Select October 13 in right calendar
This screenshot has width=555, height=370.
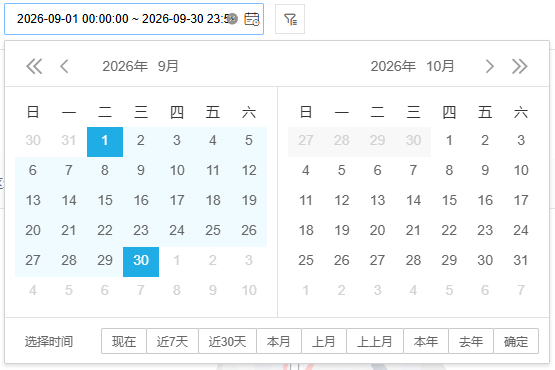click(377, 200)
